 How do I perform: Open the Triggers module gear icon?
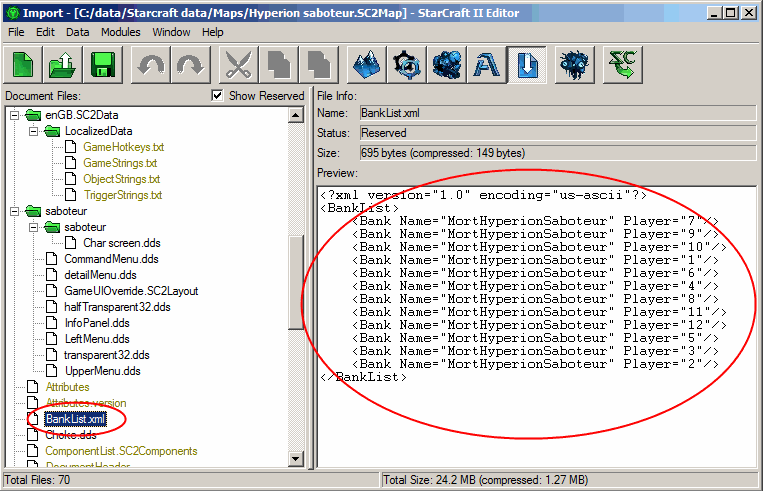point(407,65)
